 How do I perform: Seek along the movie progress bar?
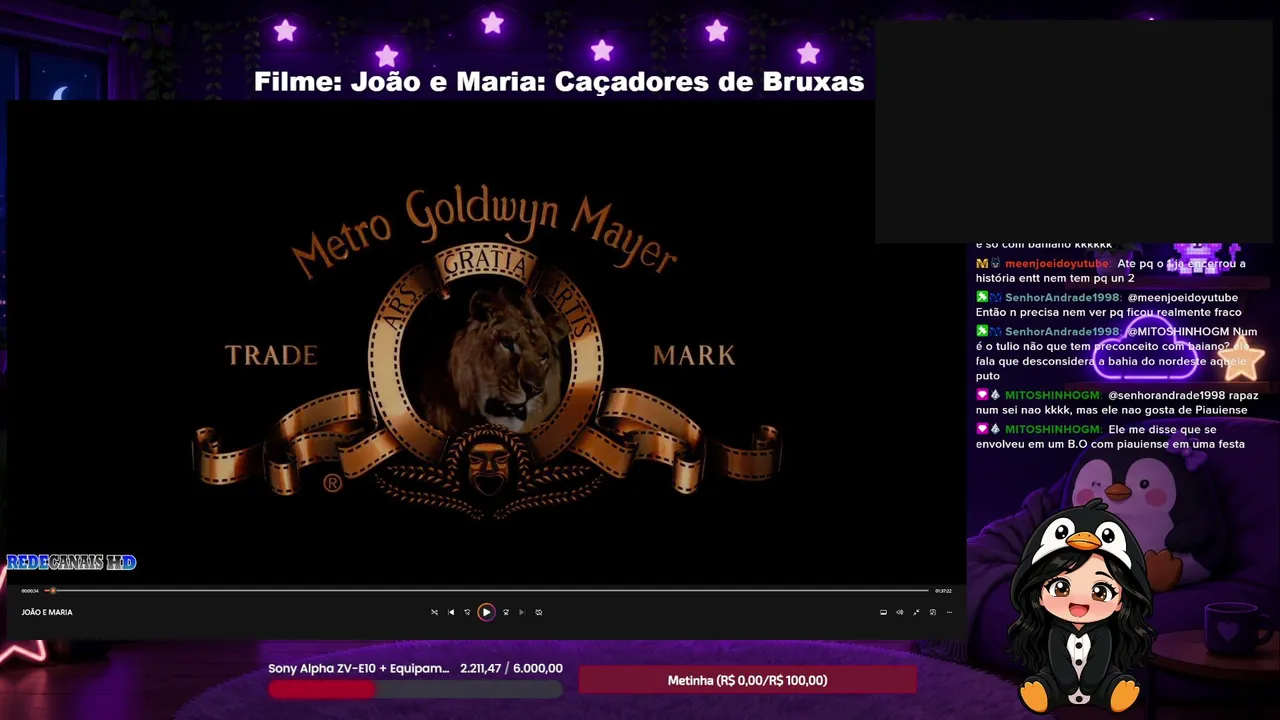488,591
